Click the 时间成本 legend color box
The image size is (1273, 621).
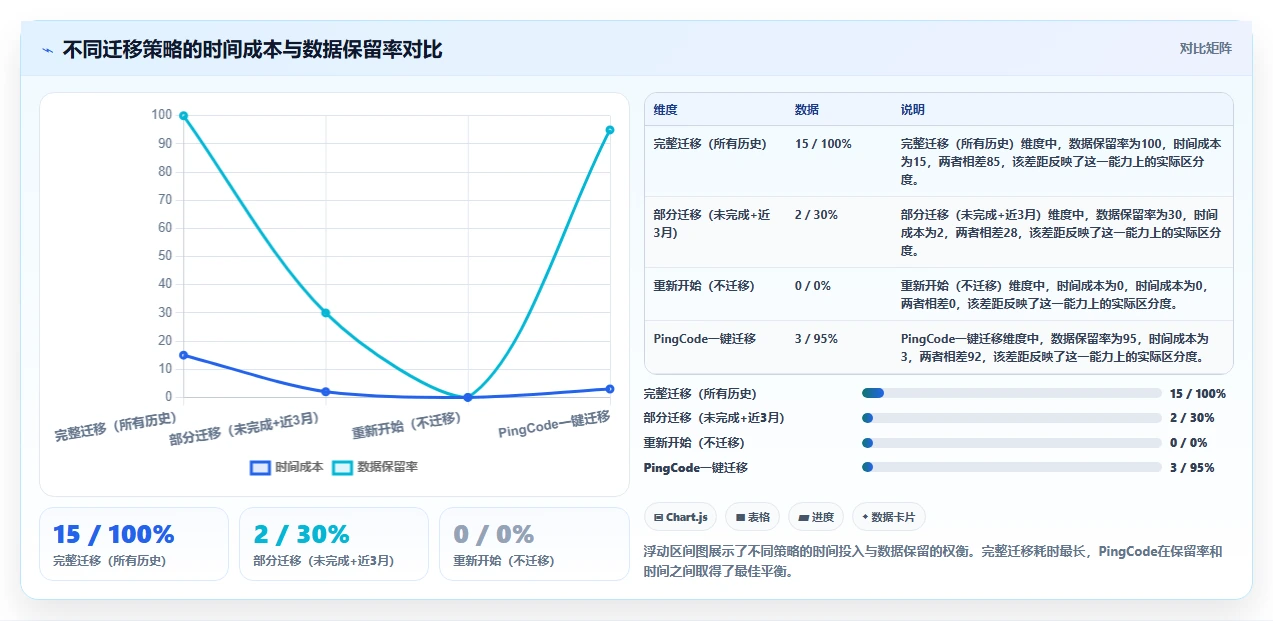coord(260,467)
